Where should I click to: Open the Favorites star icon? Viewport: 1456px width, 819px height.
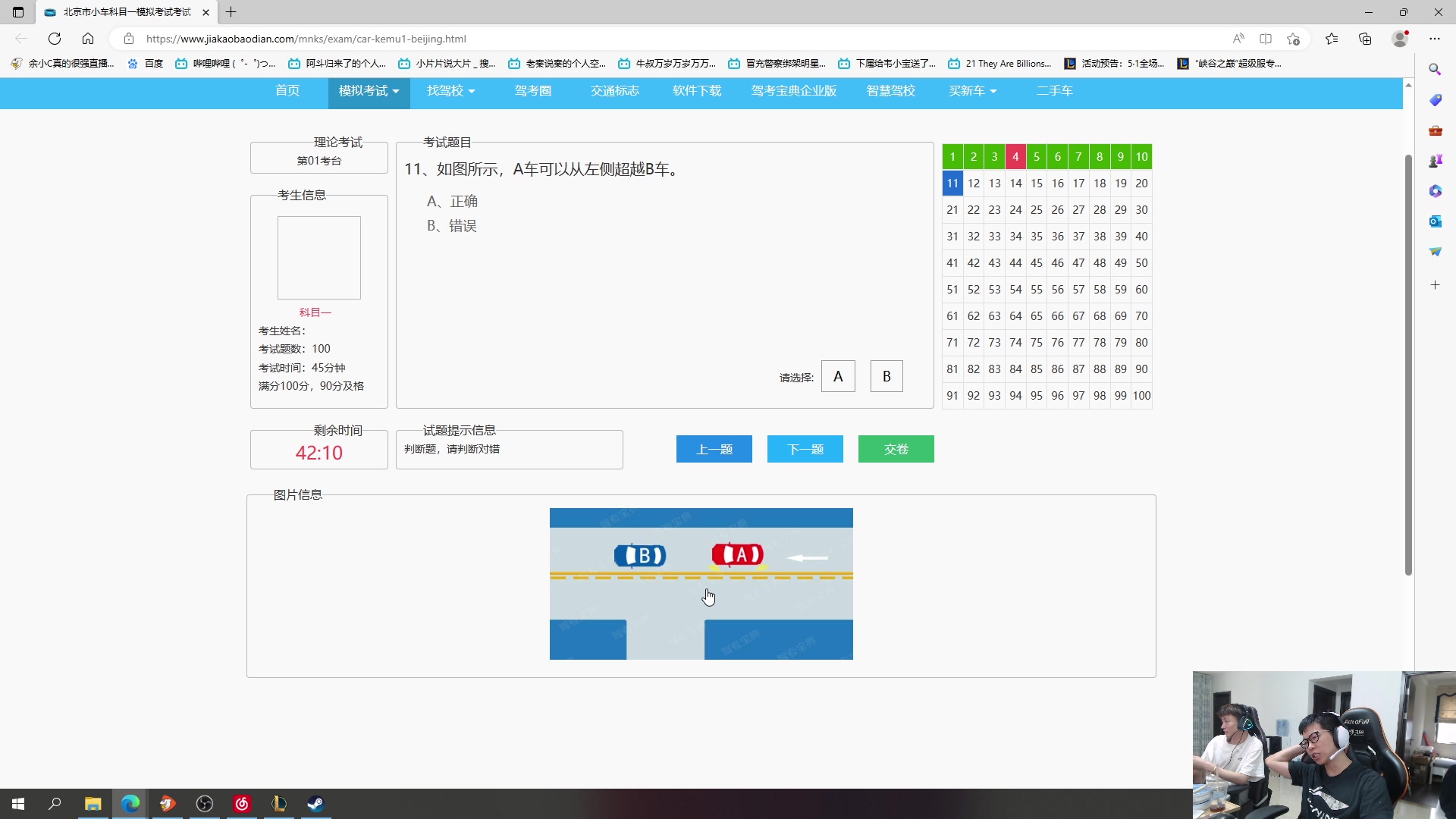pos(1332,39)
